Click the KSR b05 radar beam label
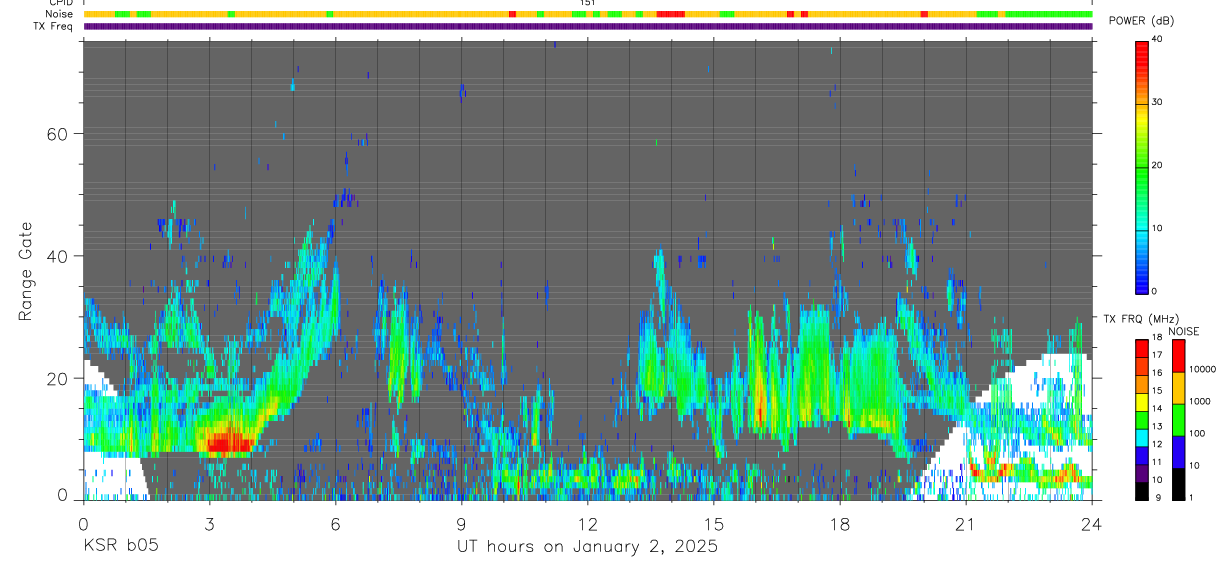The width and height of the screenshot is (1228, 567). tap(120, 546)
